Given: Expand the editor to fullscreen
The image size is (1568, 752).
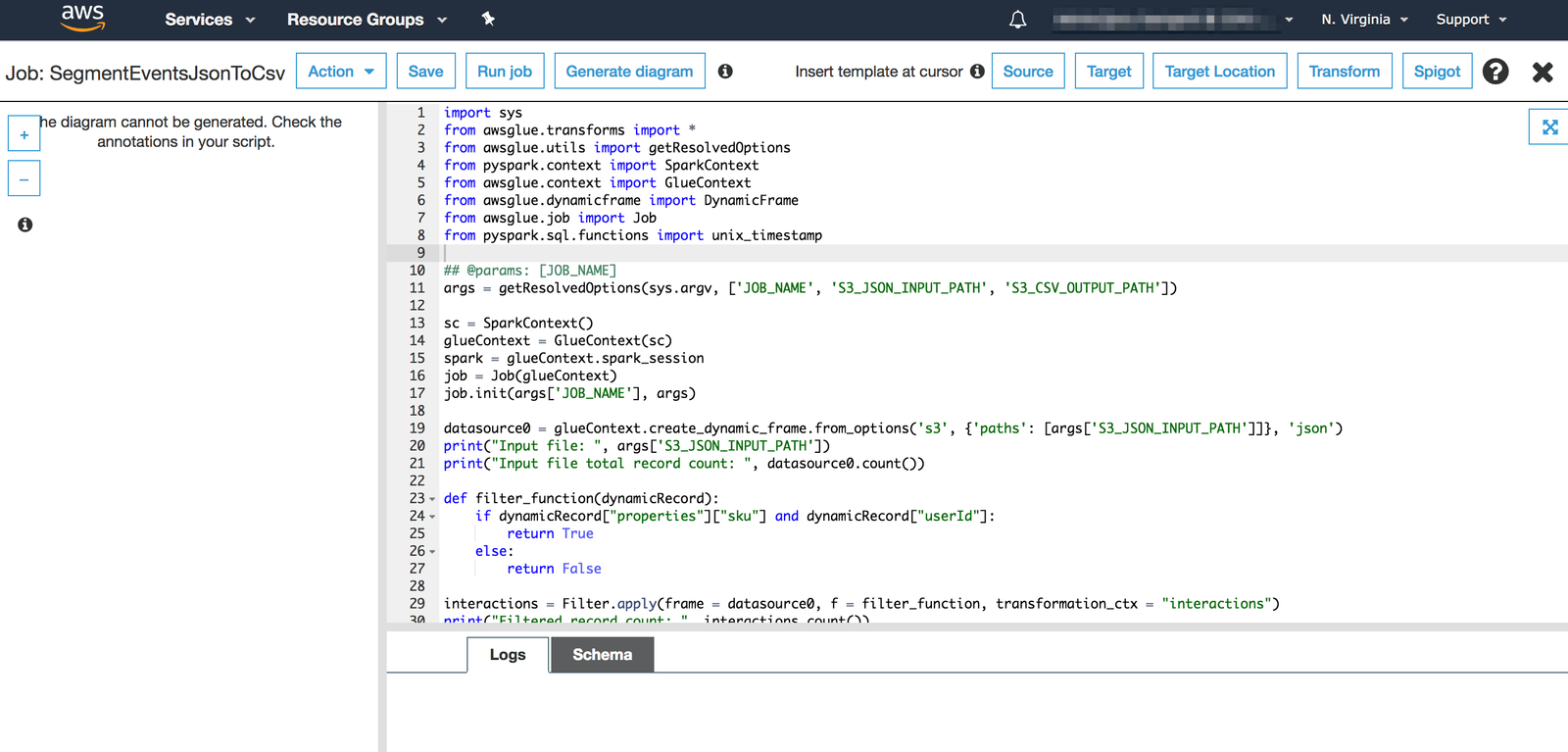Looking at the screenshot, I should click(1549, 127).
